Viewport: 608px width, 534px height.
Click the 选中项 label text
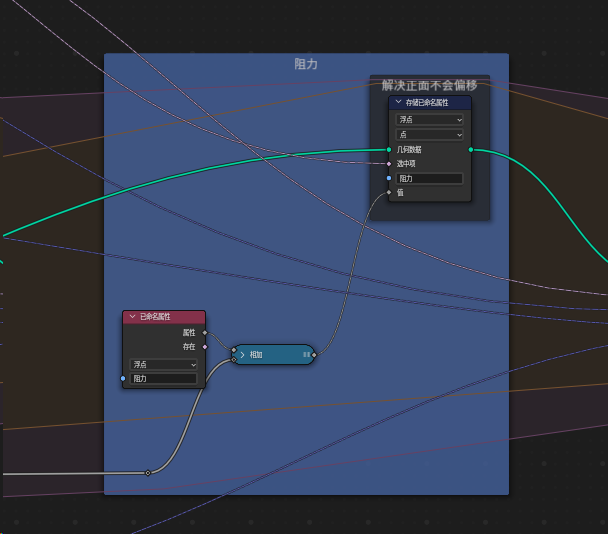click(406, 164)
